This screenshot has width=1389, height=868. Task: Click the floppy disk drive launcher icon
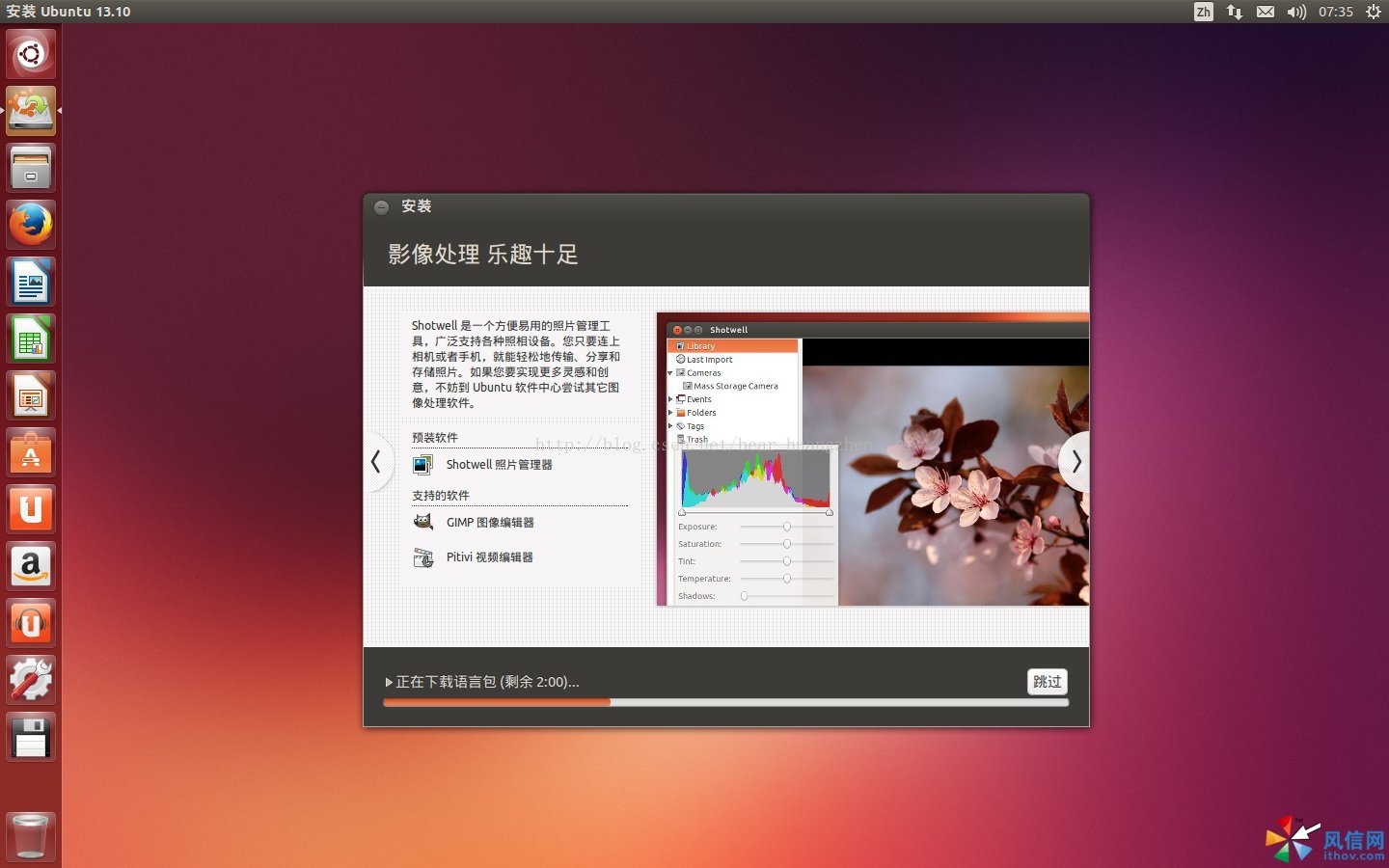(31, 737)
